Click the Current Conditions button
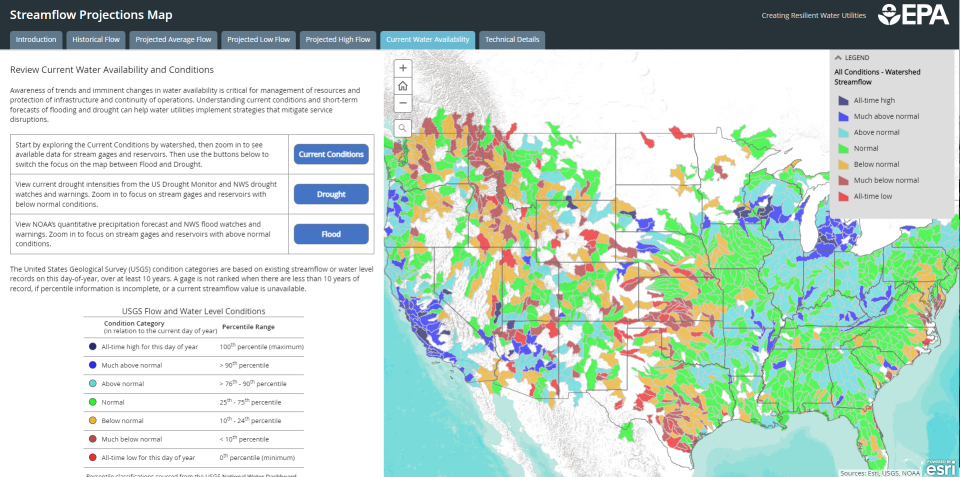This screenshot has width=960, height=477. (331, 154)
